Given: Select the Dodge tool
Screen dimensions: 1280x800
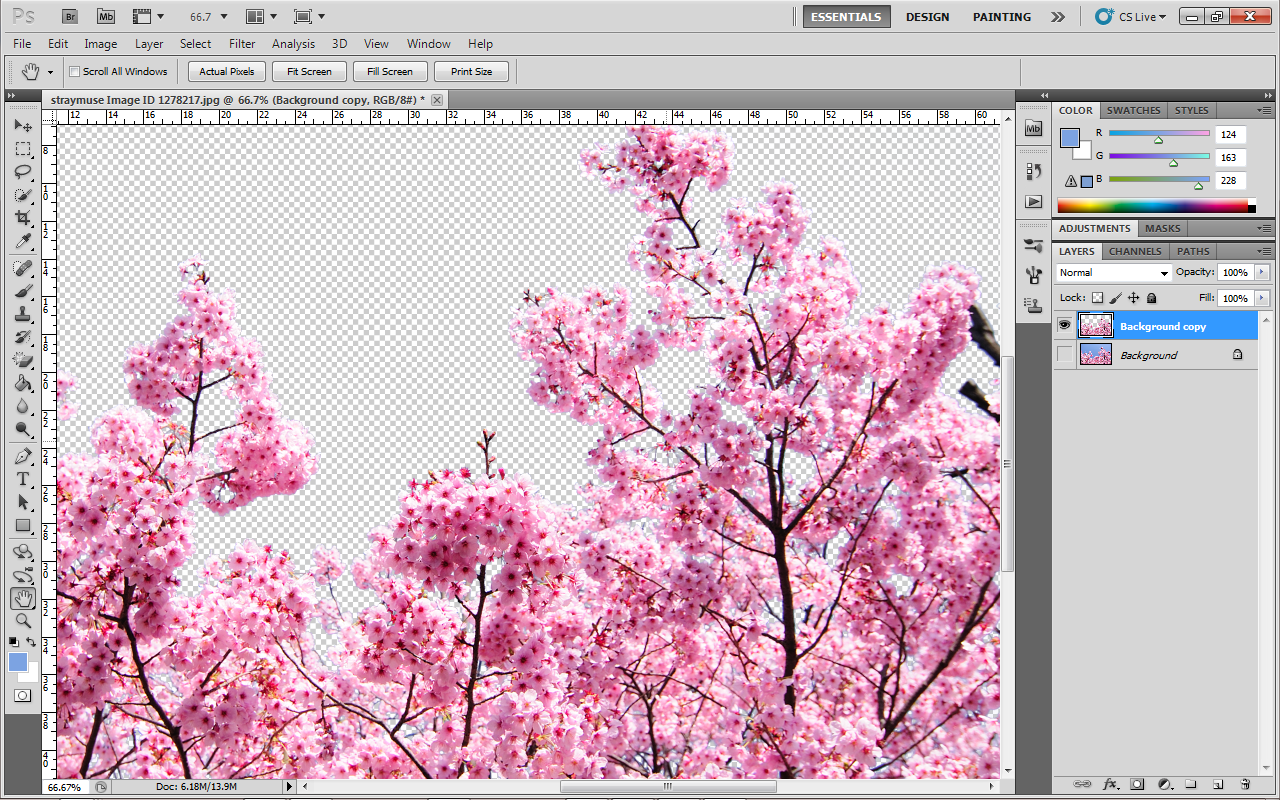Looking at the screenshot, I should [23, 429].
